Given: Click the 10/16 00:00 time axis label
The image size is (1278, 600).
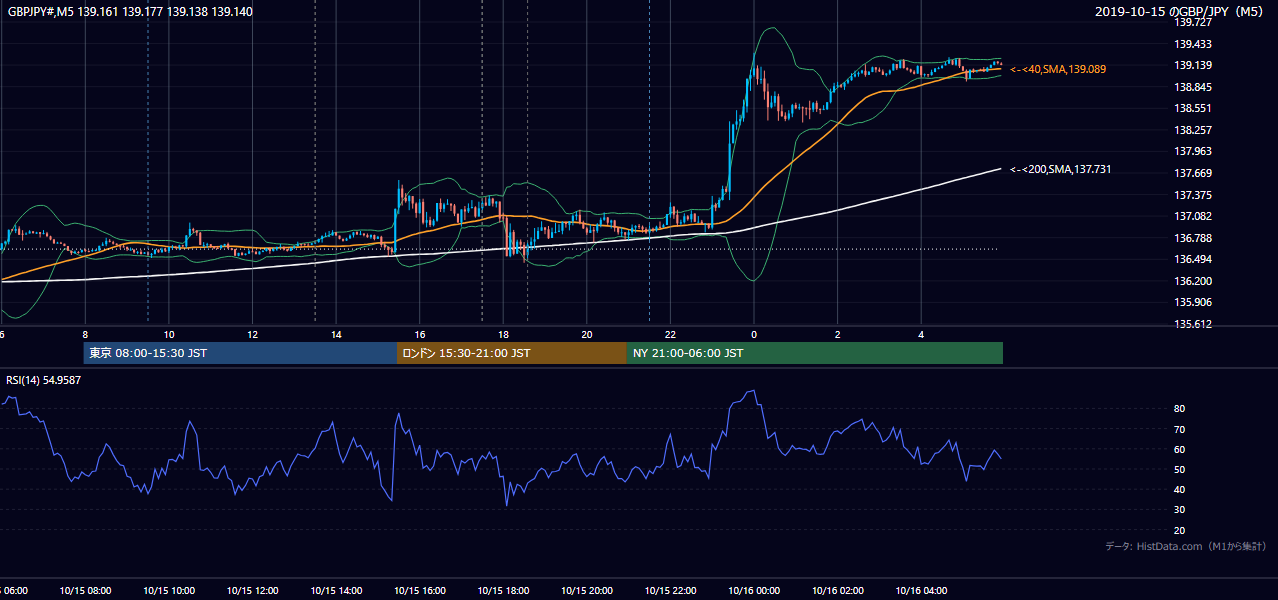Looking at the screenshot, I should (x=754, y=591).
